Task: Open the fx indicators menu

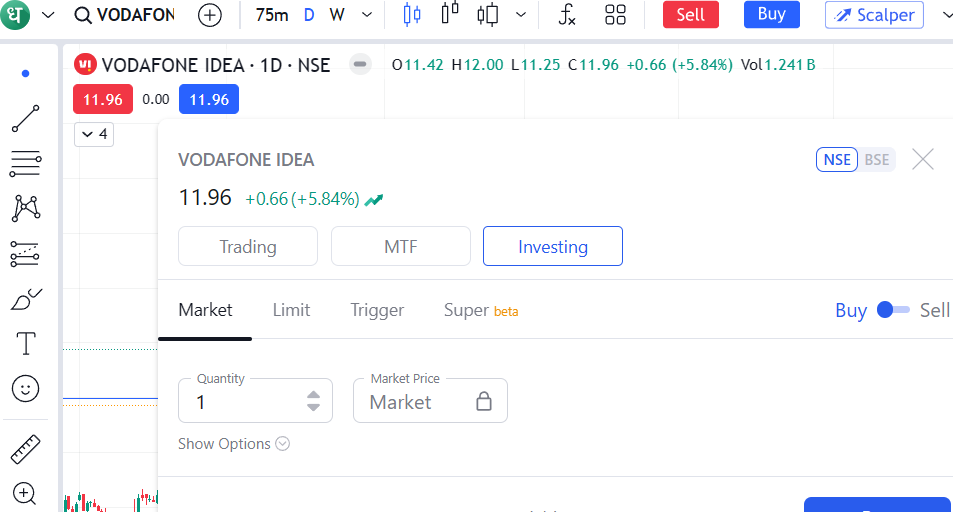Action: pos(567,15)
